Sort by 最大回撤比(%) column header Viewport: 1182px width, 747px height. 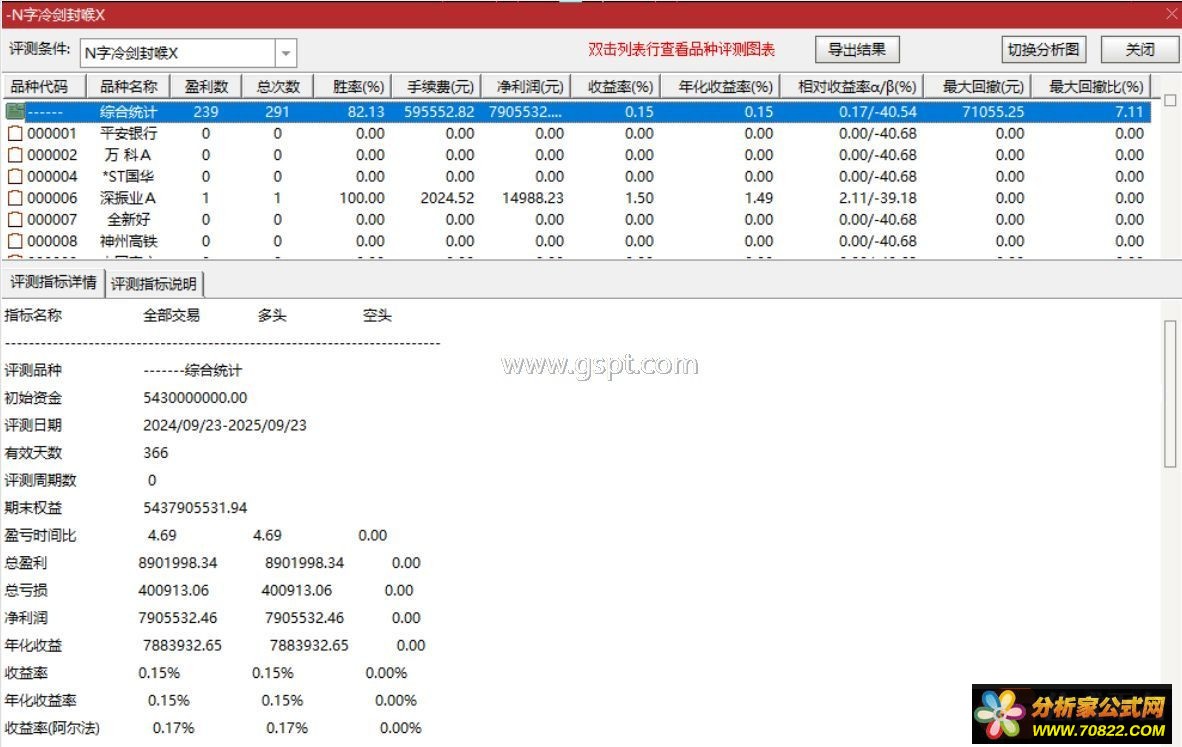click(x=1092, y=87)
